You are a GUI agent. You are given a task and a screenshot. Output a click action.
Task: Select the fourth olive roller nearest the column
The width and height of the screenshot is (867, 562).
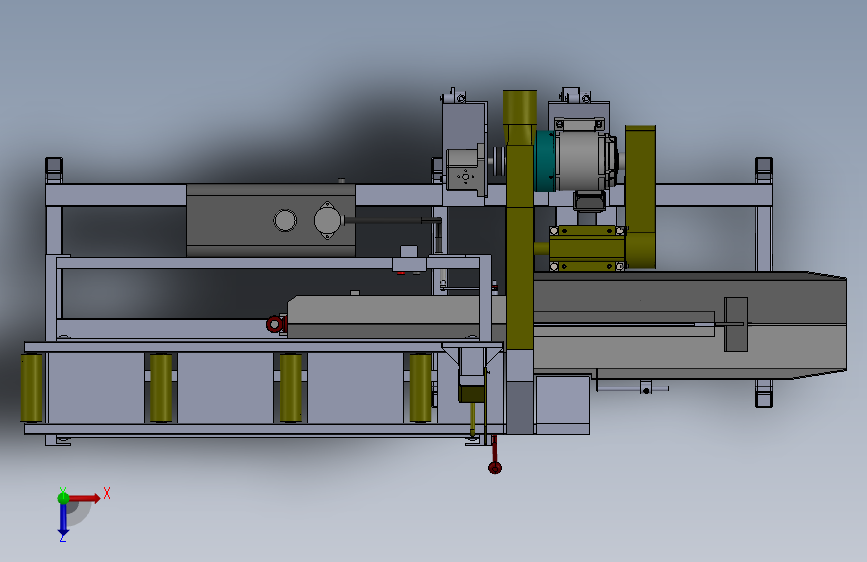420,388
